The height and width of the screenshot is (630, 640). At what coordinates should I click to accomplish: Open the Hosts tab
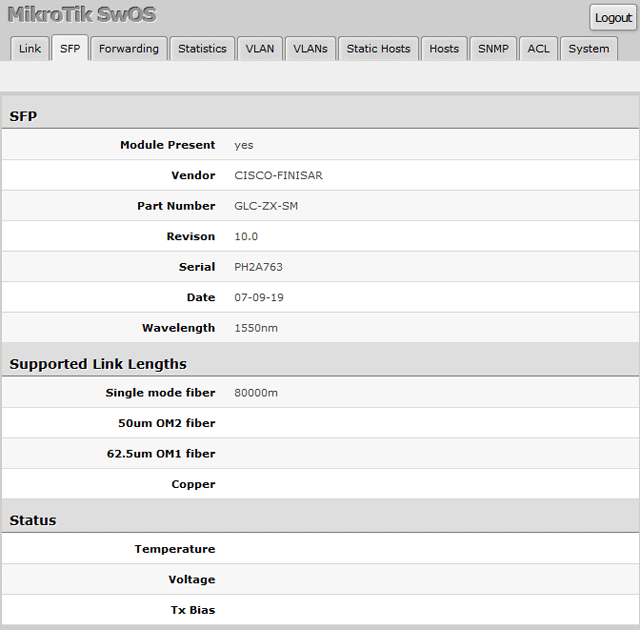(444, 49)
